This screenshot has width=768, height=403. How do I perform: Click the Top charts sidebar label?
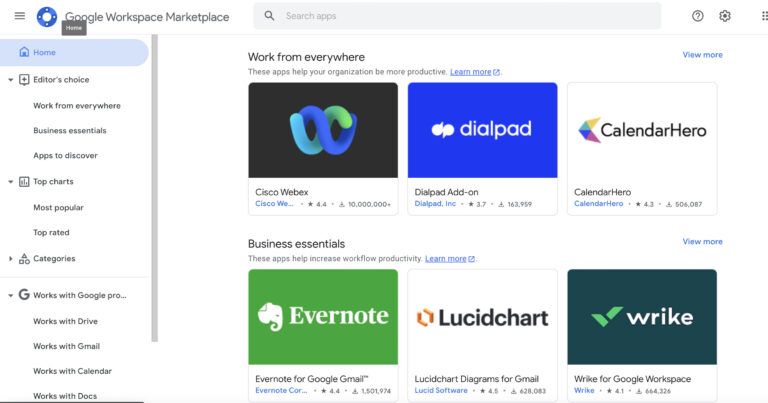click(53, 182)
